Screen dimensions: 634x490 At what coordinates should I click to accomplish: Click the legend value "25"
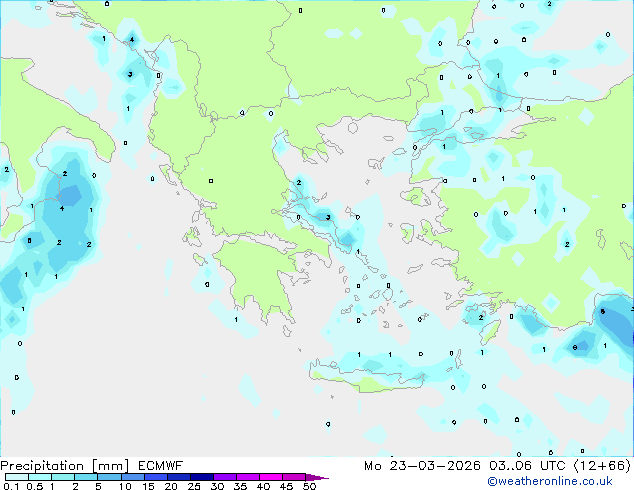pyautogui.click(x=194, y=486)
